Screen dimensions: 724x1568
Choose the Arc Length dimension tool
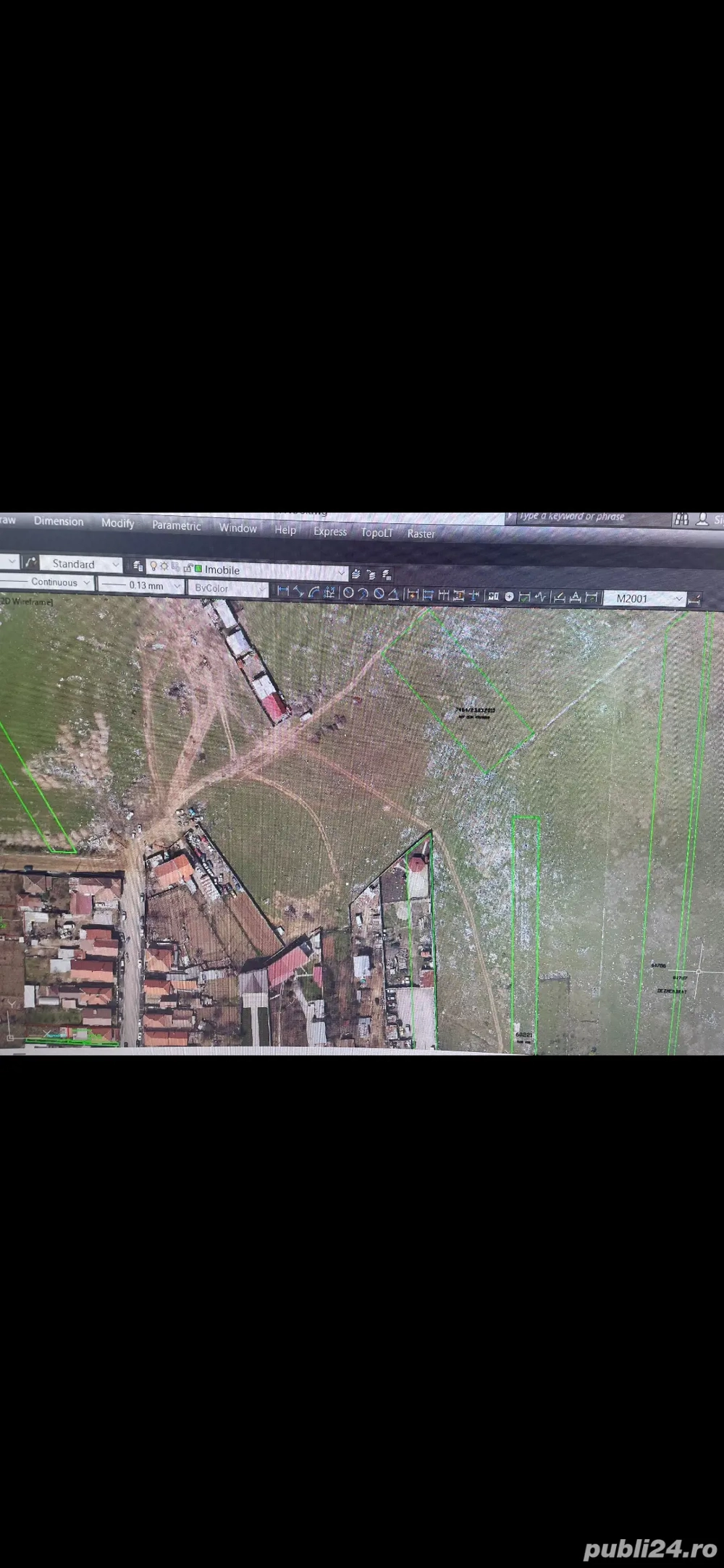(313, 593)
